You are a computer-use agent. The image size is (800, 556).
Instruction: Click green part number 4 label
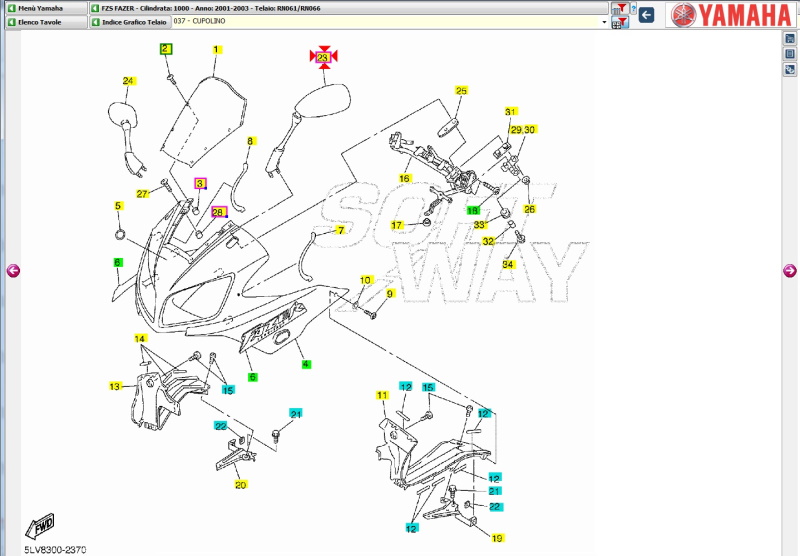[306, 364]
